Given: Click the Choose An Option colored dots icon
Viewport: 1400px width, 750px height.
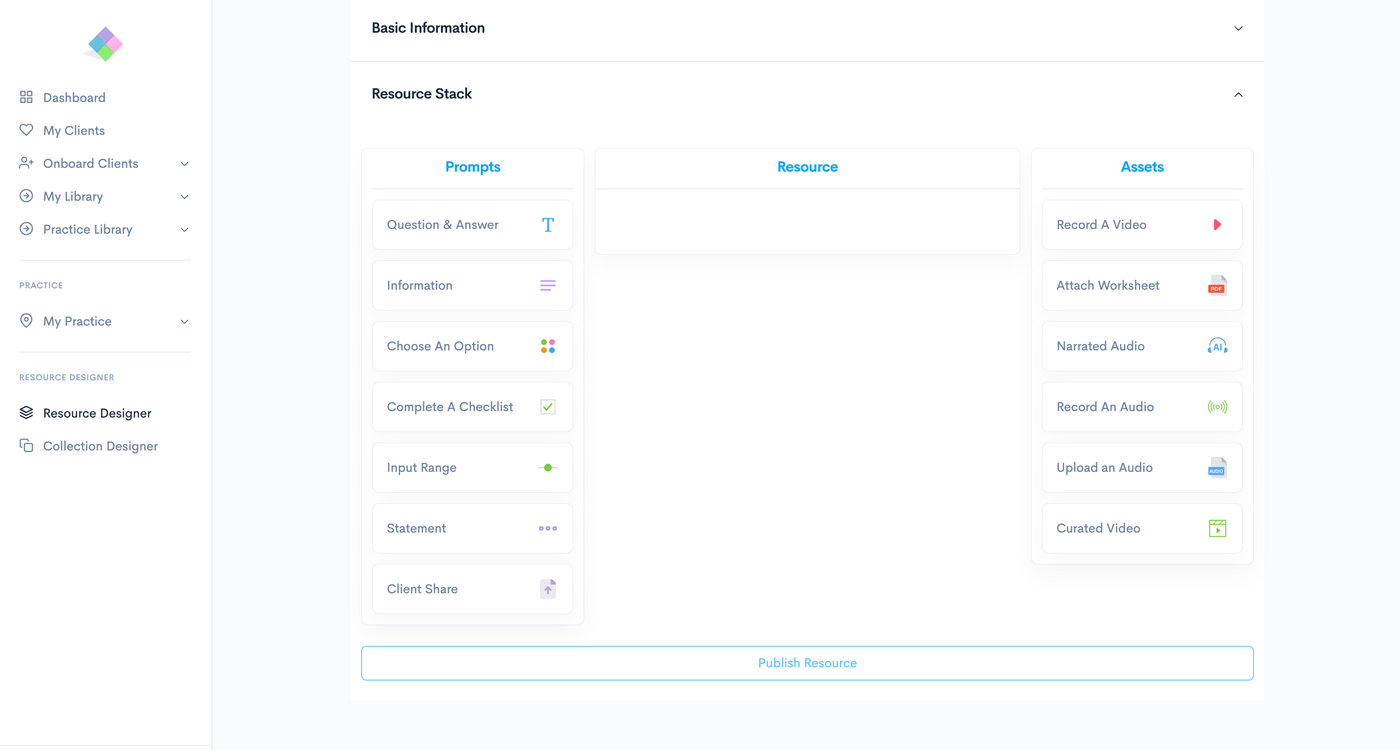Looking at the screenshot, I should point(548,346).
